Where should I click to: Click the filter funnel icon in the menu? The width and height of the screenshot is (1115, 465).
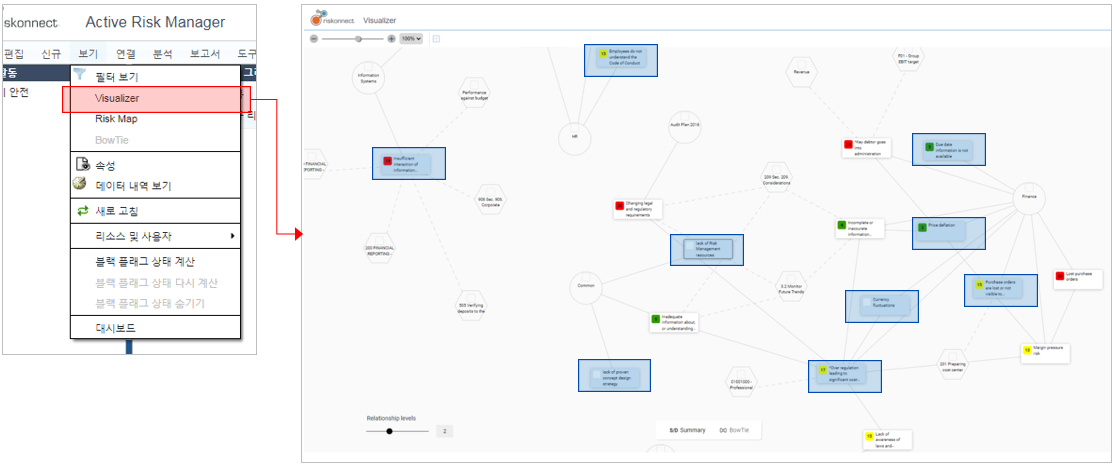click(80, 75)
